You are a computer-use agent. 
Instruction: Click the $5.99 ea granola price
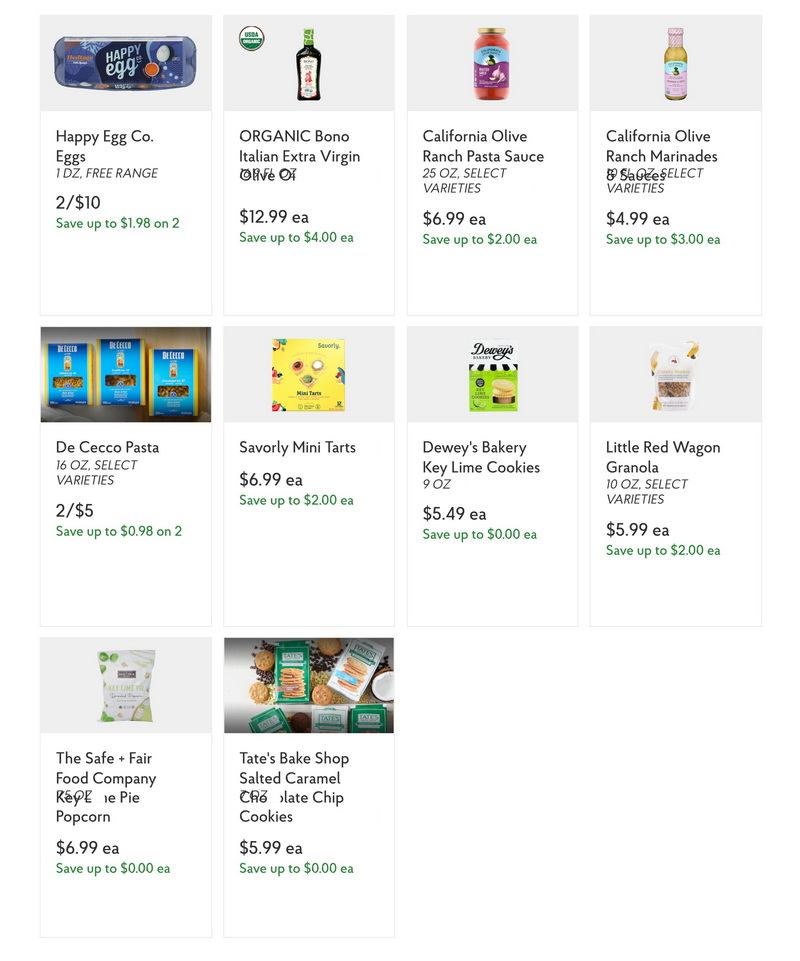click(638, 530)
